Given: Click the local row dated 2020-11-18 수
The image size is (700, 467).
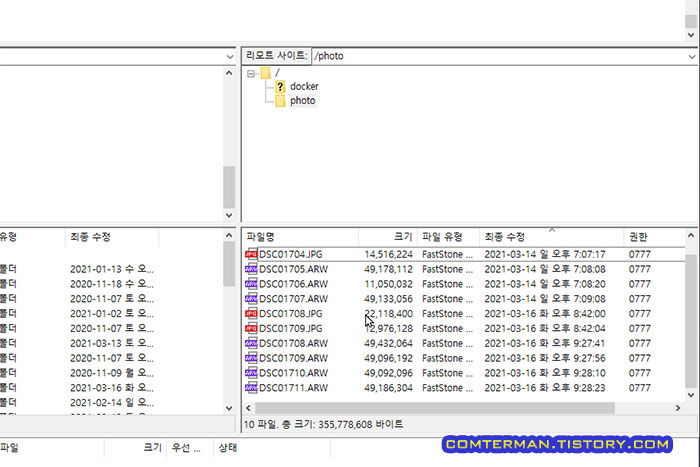Looking at the screenshot, I should pyautogui.click(x=112, y=284).
